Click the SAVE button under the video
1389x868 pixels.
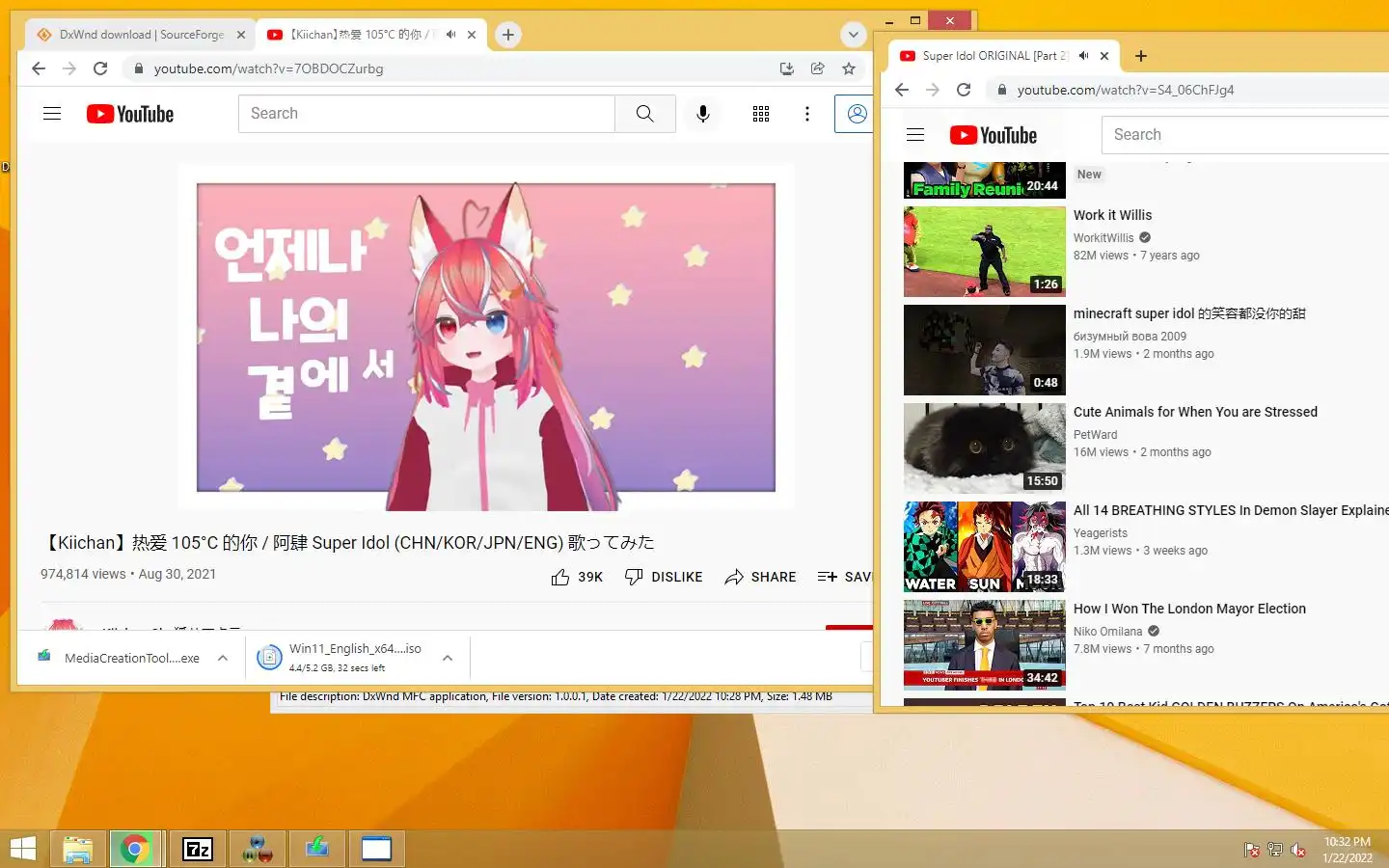click(x=844, y=577)
